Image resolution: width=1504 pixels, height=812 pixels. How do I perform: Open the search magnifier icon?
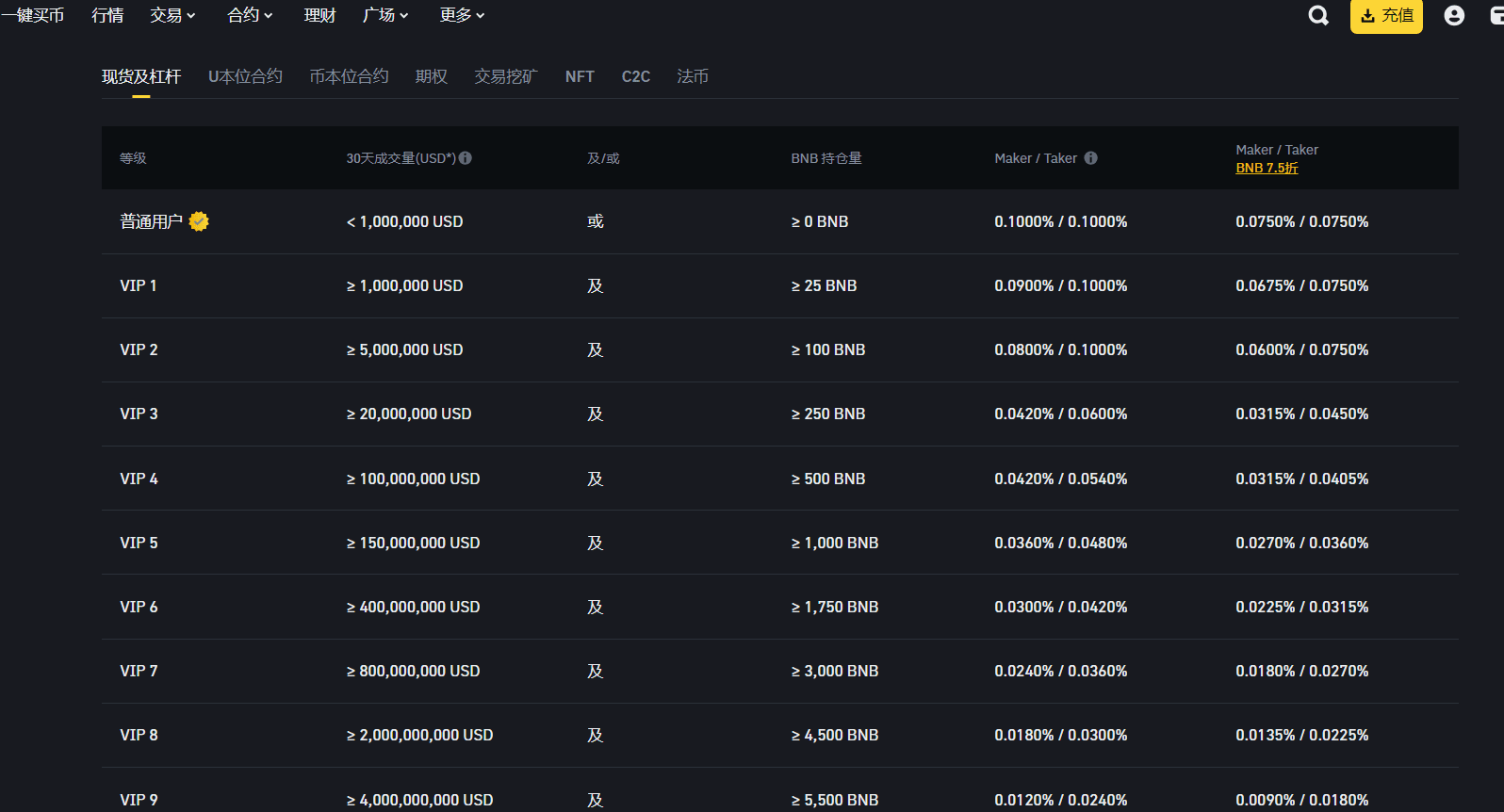(1318, 15)
